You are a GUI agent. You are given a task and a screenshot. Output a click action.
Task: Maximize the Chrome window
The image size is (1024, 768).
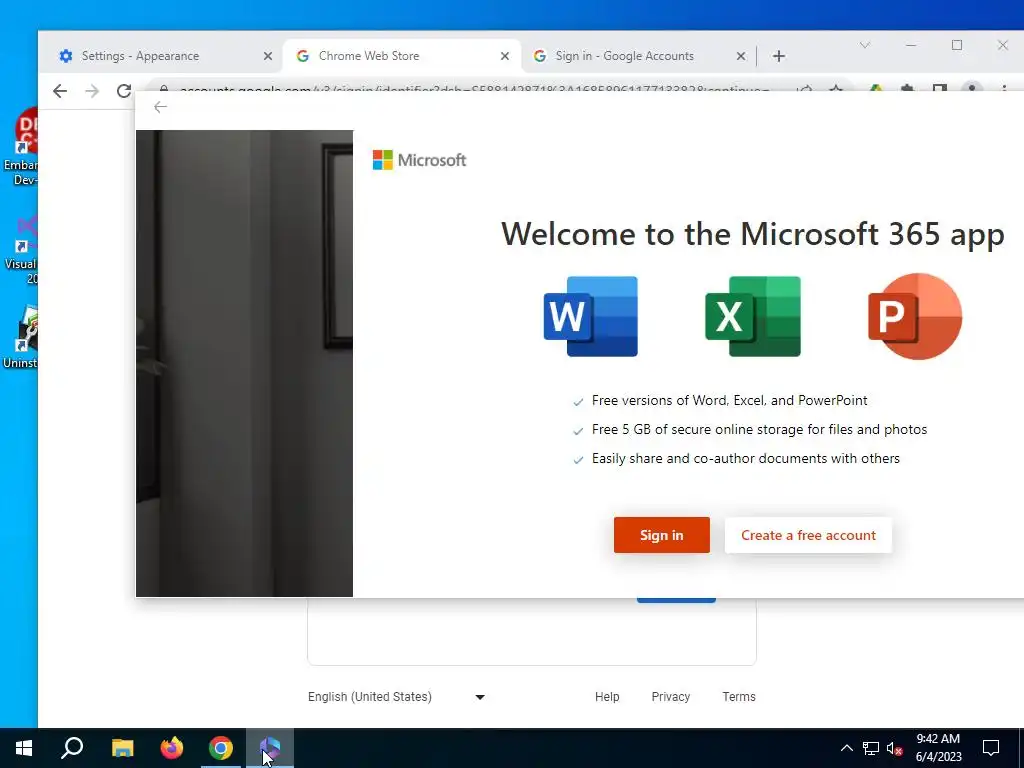pyautogui.click(x=957, y=45)
